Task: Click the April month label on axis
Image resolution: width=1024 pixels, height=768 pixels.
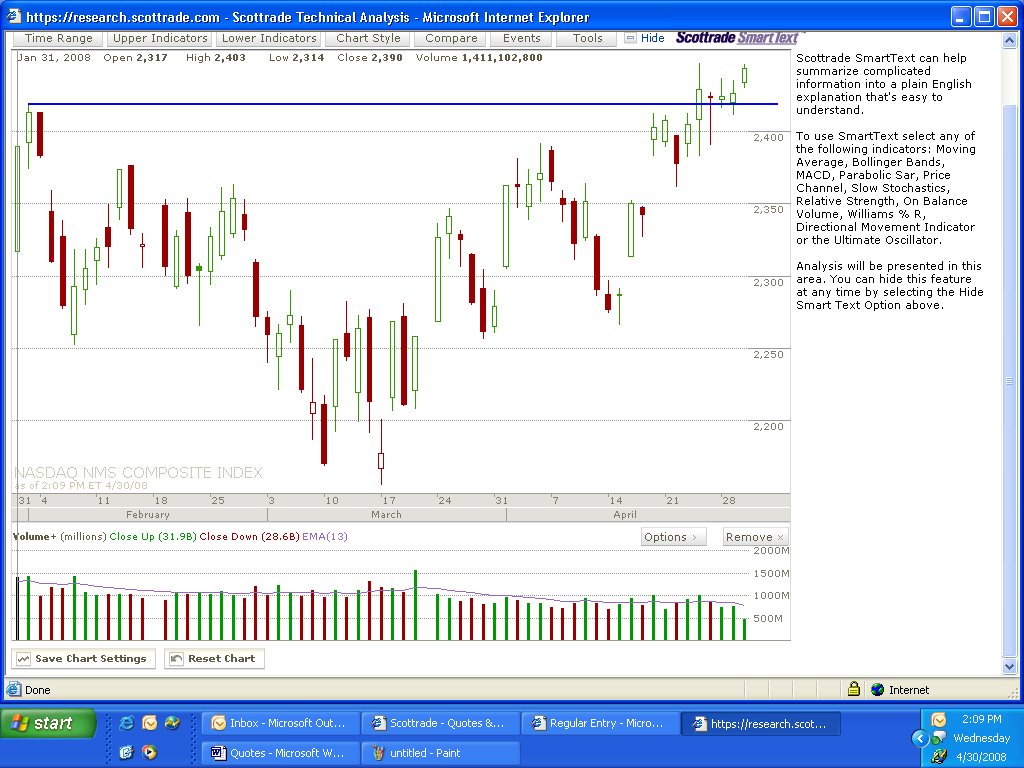Action: [x=625, y=515]
